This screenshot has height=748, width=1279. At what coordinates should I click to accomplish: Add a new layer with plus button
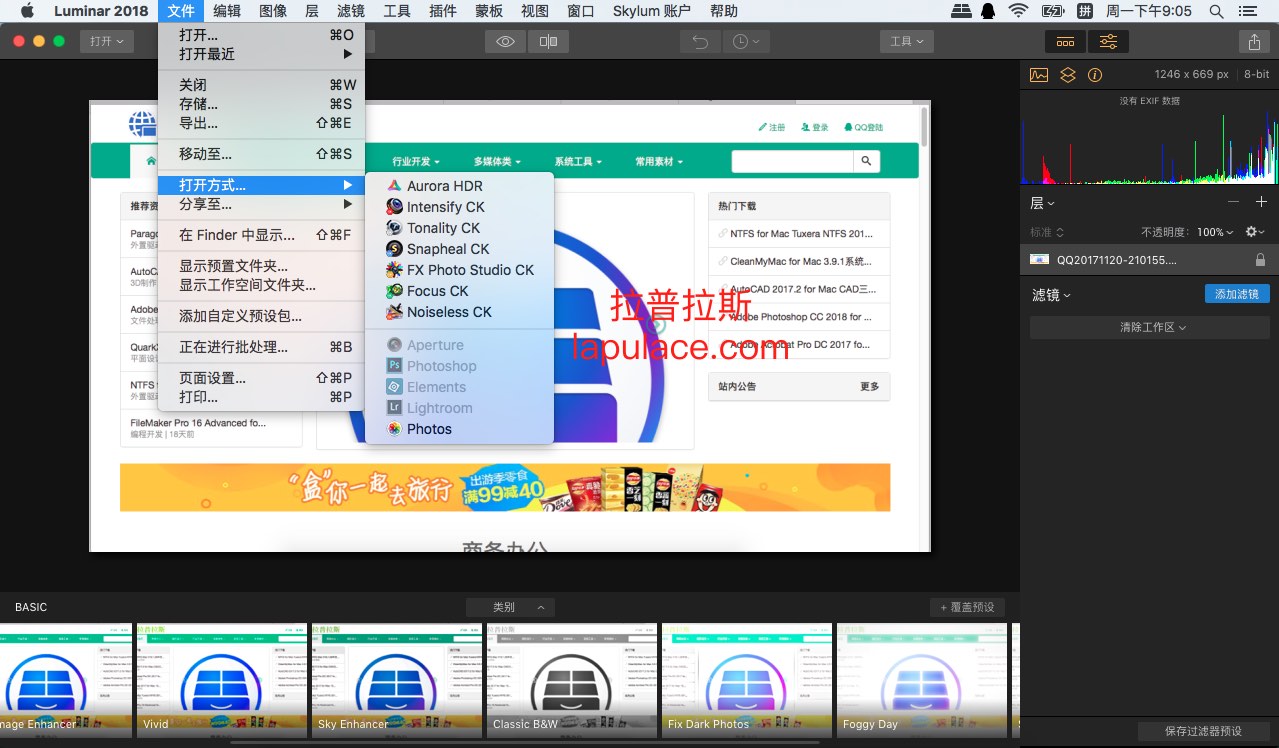tap(1261, 202)
